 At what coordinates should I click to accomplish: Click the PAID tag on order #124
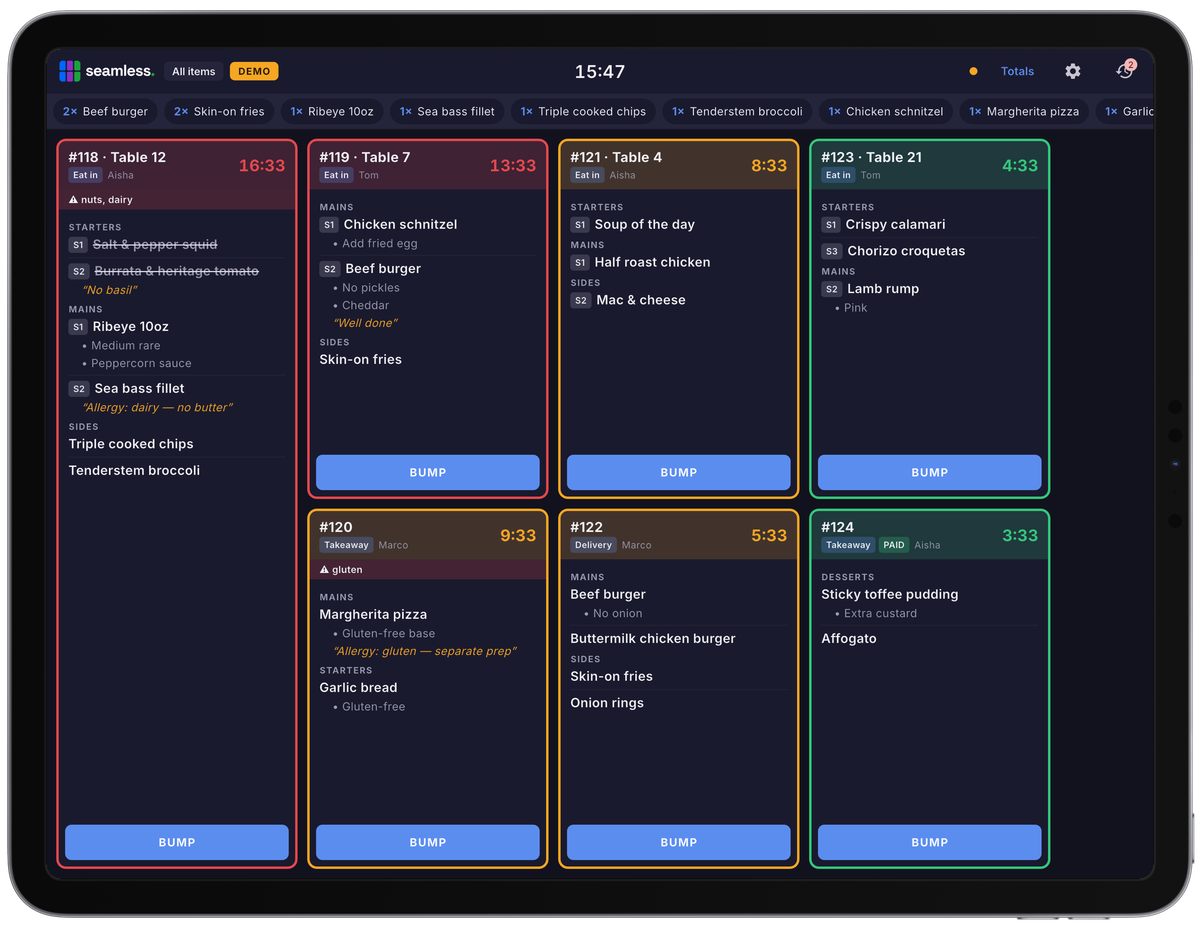pyautogui.click(x=894, y=545)
